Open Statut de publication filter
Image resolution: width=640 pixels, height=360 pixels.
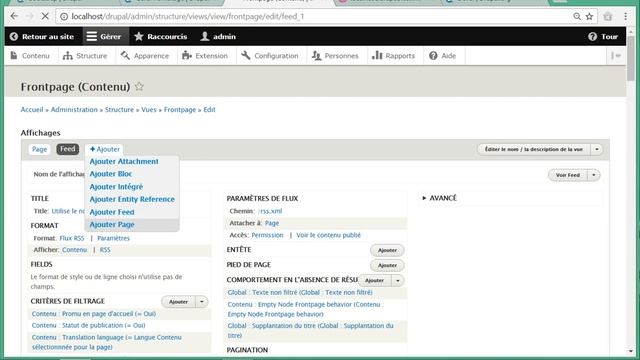pos(89,325)
